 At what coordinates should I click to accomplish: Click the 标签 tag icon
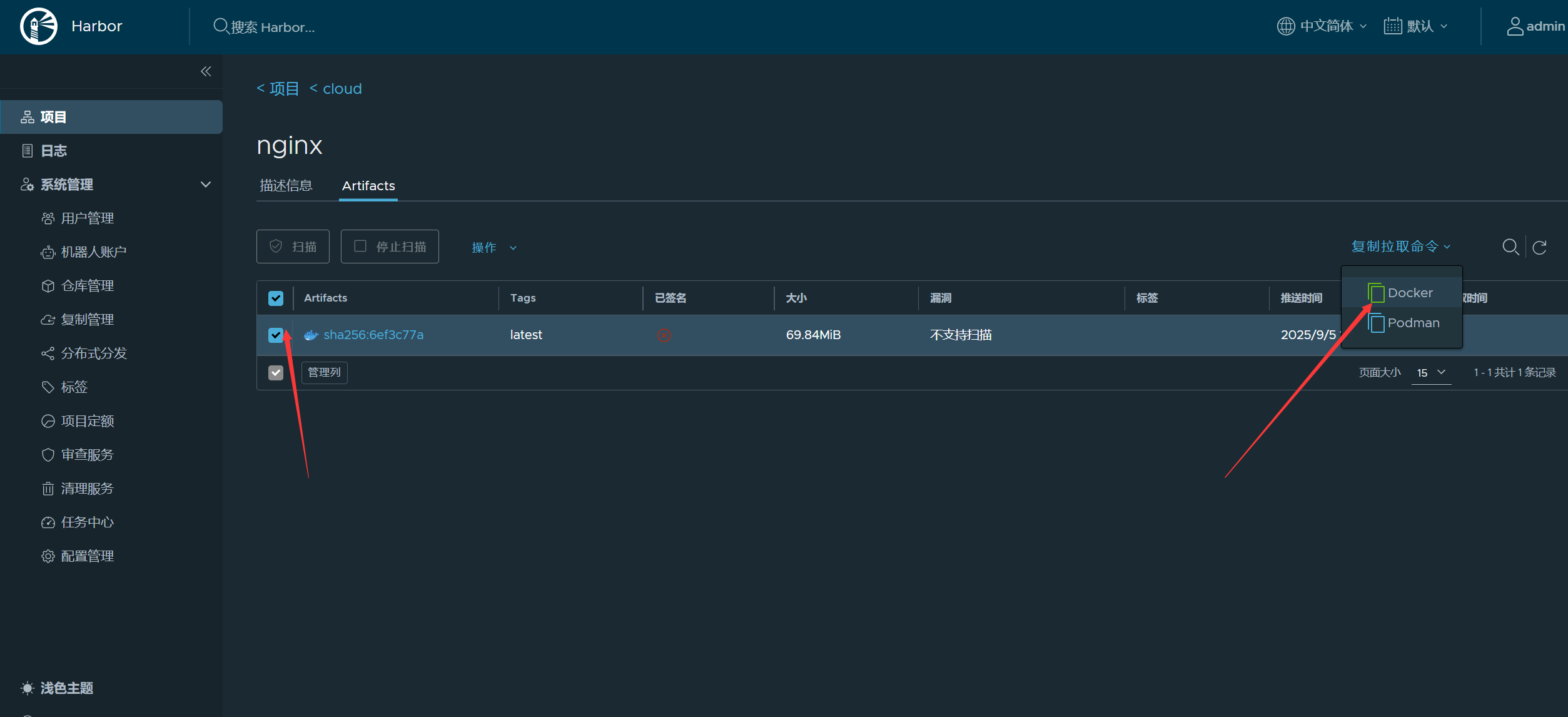pyautogui.click(x=48, y=387)
